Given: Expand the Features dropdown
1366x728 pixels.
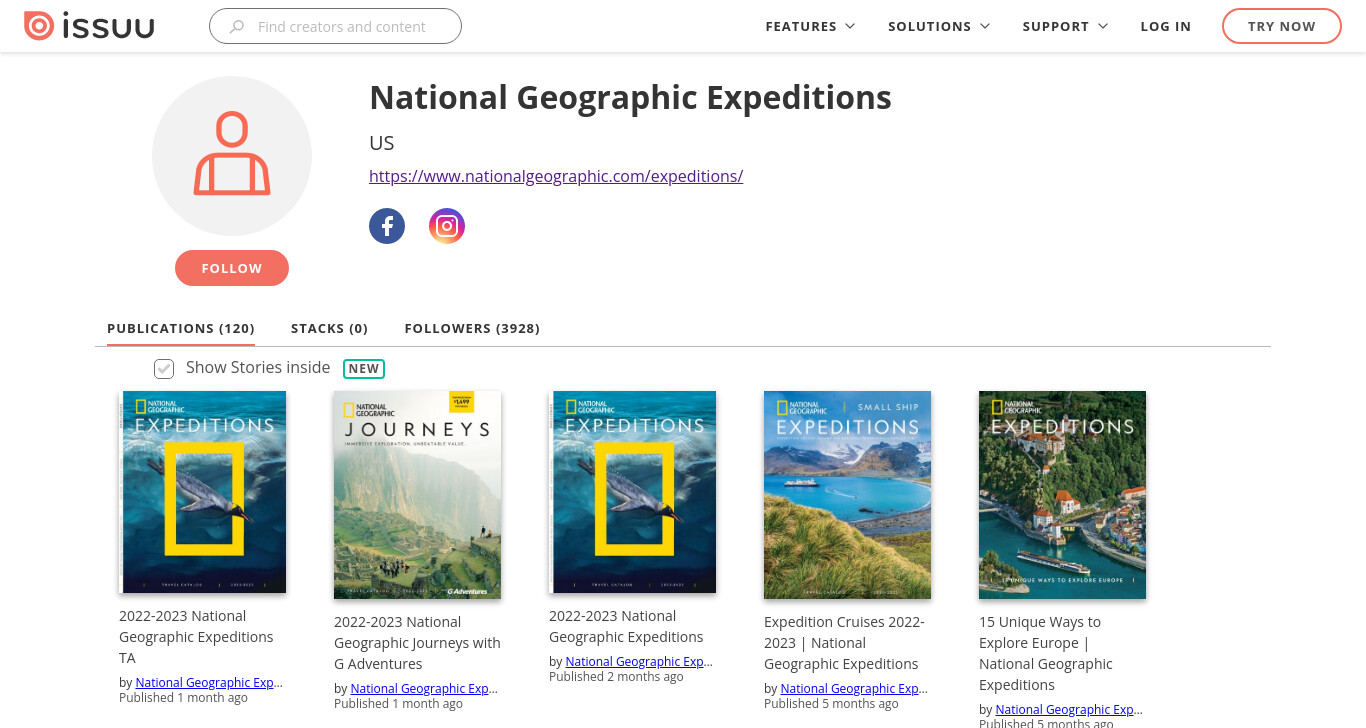Looking at the screenshot, I should pyautogui.click(x=810, y=26).
